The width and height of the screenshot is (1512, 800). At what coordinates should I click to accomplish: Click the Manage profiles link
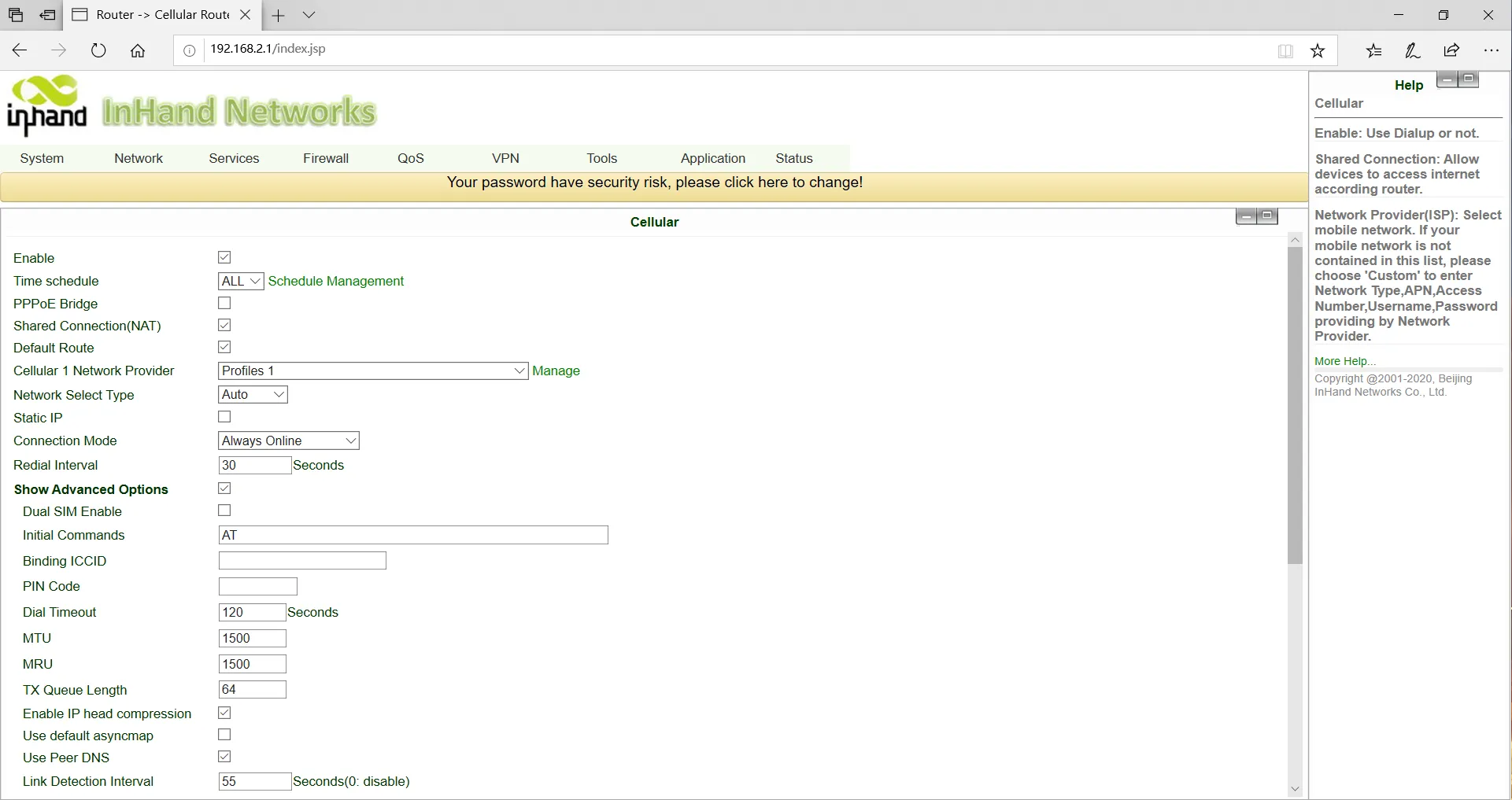coord(556,371)
